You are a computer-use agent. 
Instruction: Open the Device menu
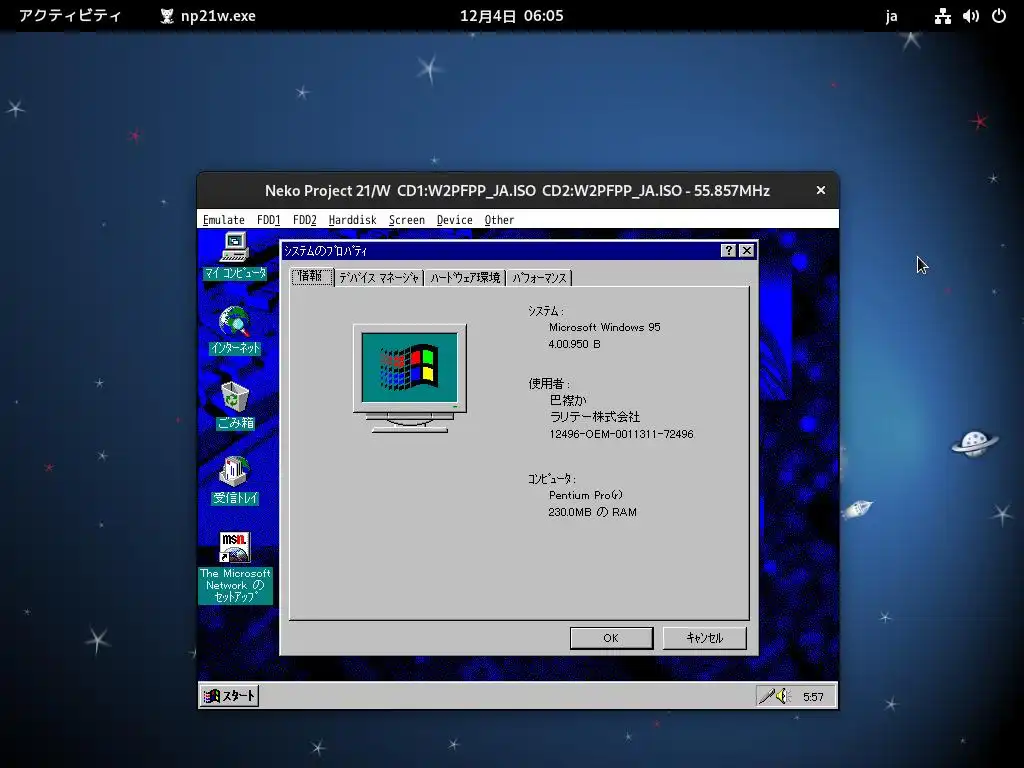(455, 220)
